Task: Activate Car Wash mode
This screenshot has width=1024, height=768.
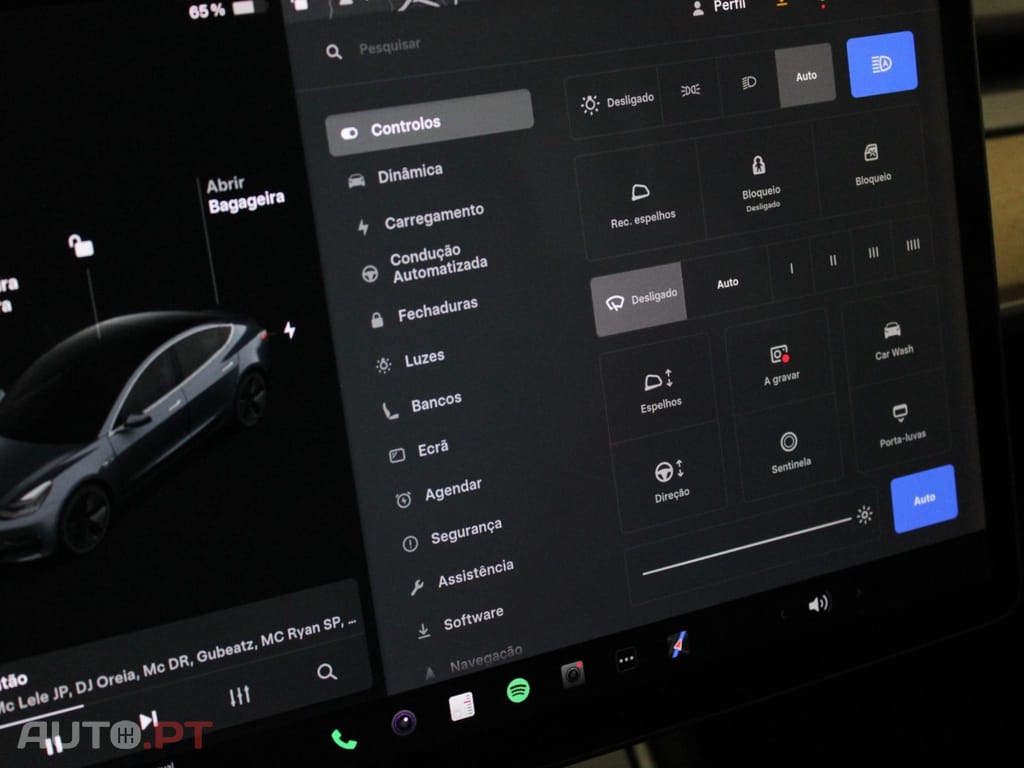Action: coord(893,340)
